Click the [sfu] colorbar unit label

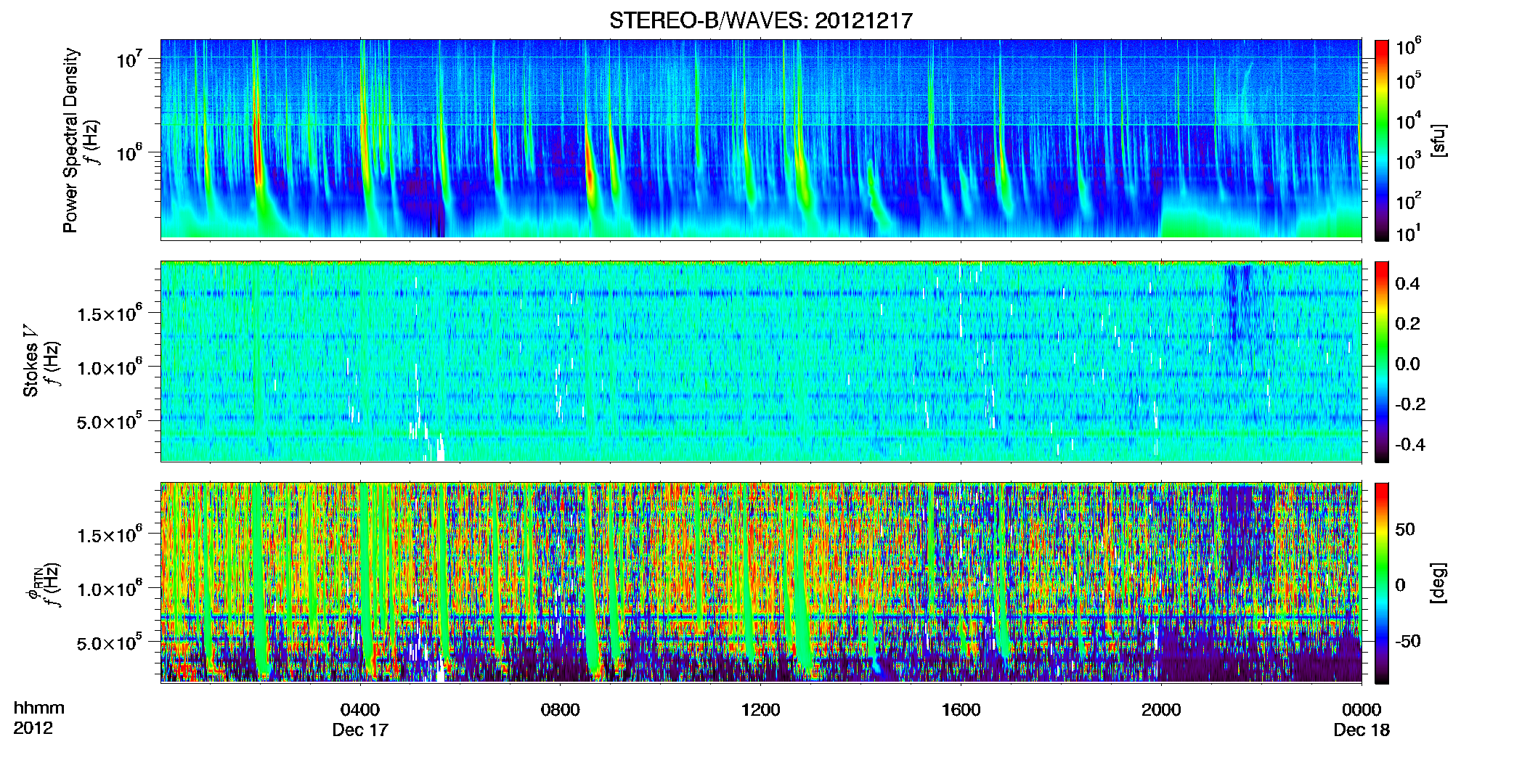pyautogui.click(x=1438, y=140)
